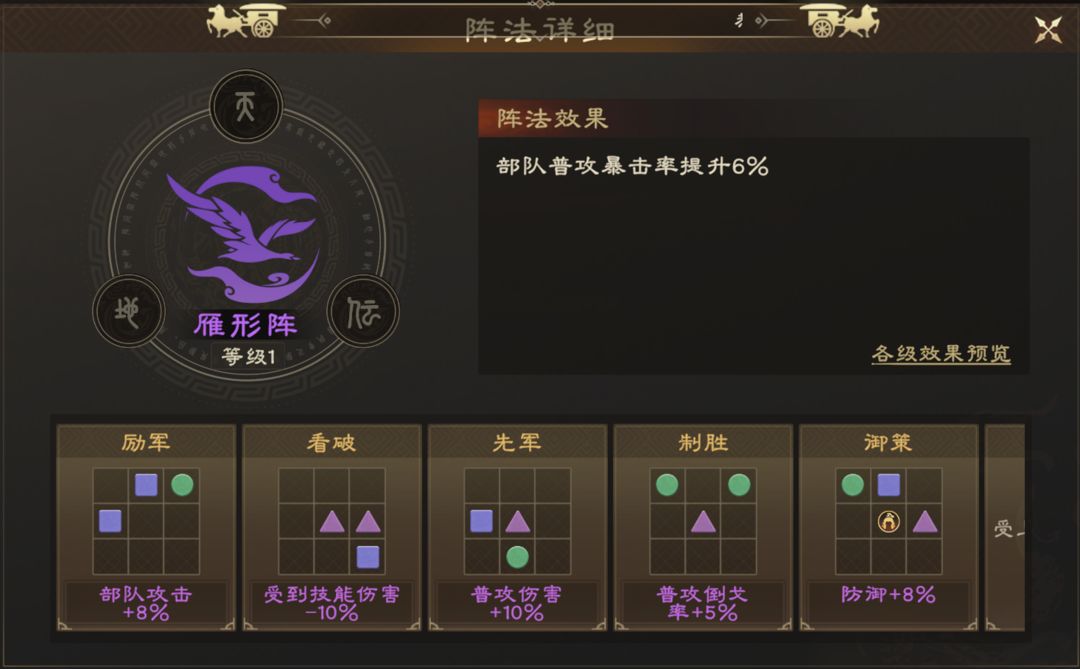Select the 励军 formation card
Screen dimensions: 1080x669
[146, 528]
